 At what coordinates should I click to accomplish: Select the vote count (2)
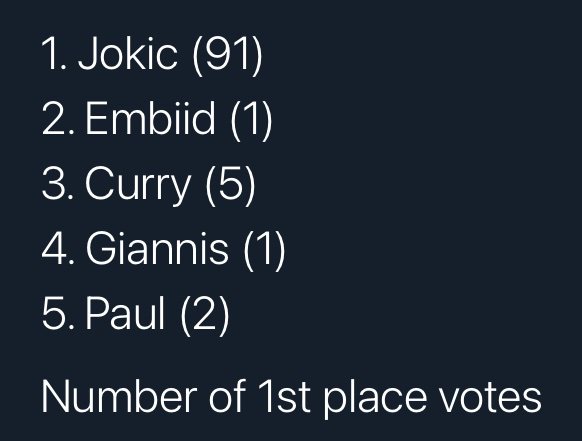coord(205,315)
